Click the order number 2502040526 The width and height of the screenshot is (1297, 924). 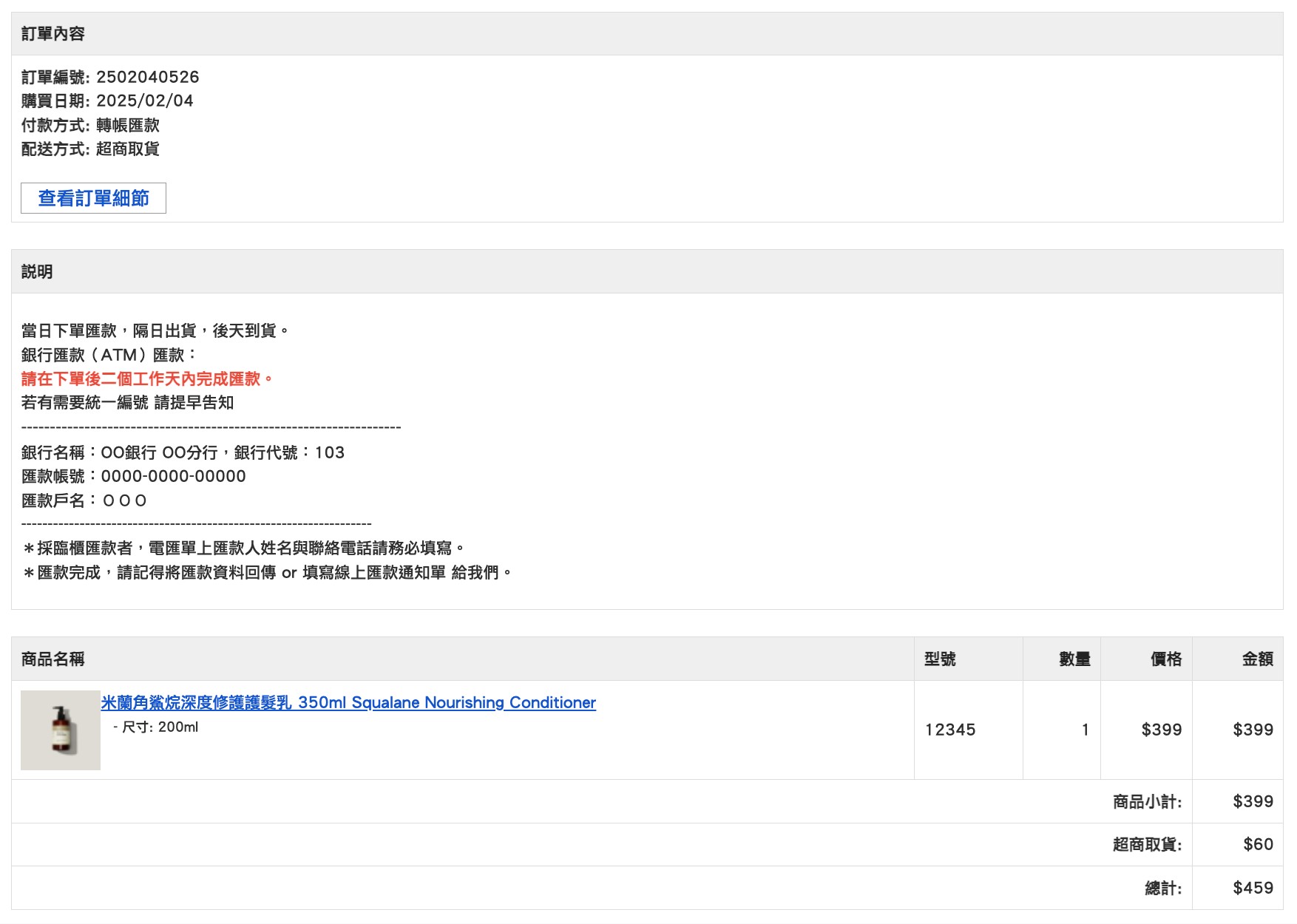pyautogui.click(x=147, y=77)
